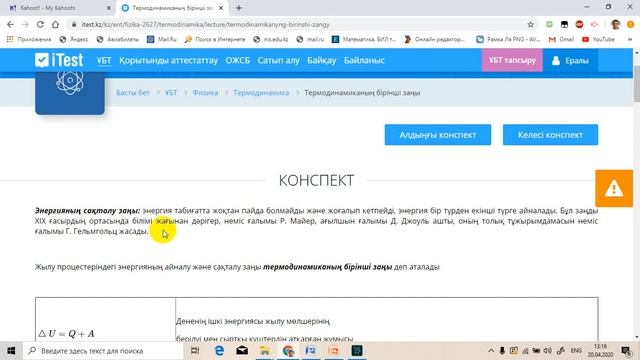Screen dimensions: 640x360
Task: Open the new tab with plus button
Action: pyautogui.click(x=239, y=8)
